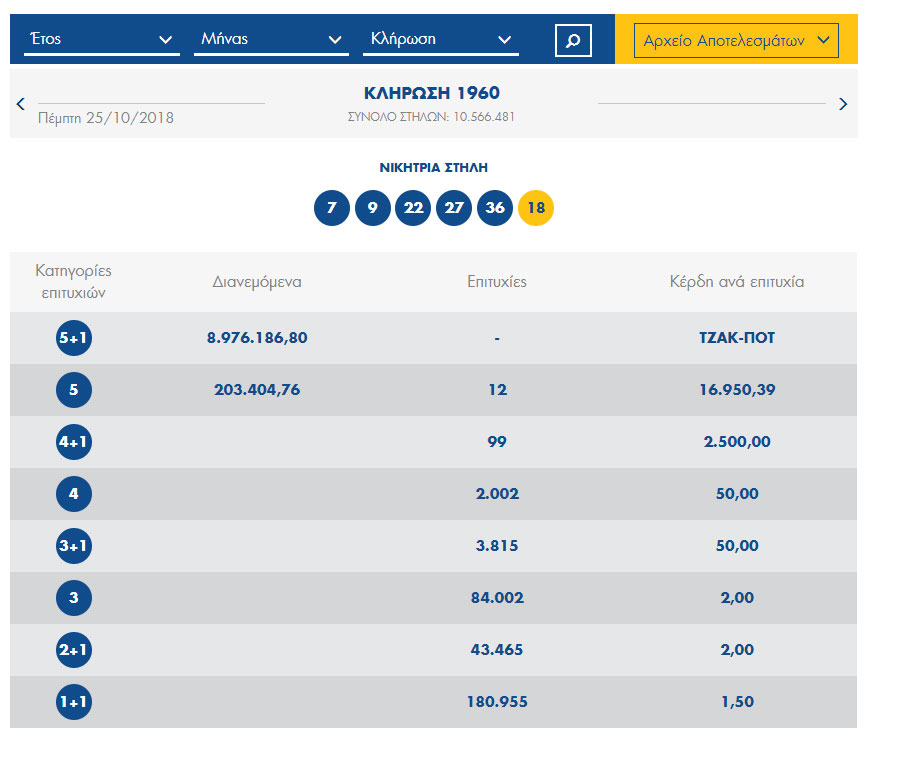Open the Κλήρωση draw dropdown

[x=441, y=40]
